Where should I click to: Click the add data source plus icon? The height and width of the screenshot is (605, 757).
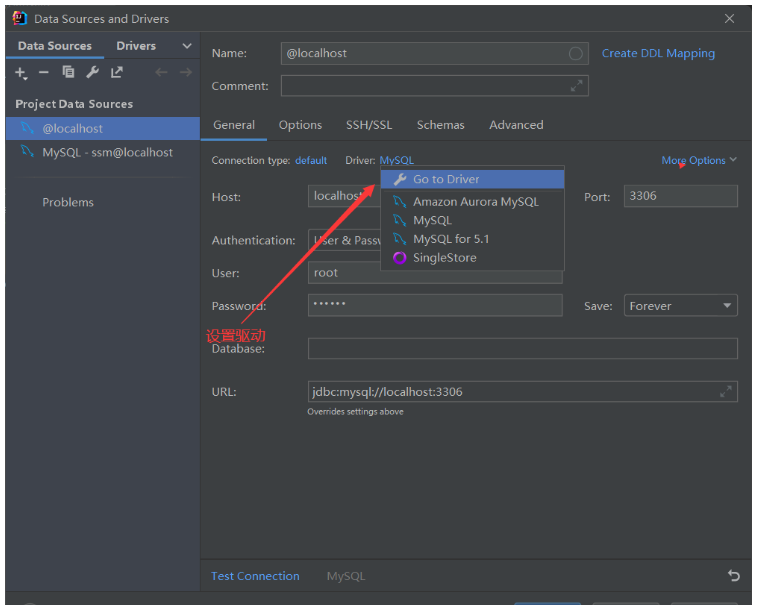click(x=21, y=73)
